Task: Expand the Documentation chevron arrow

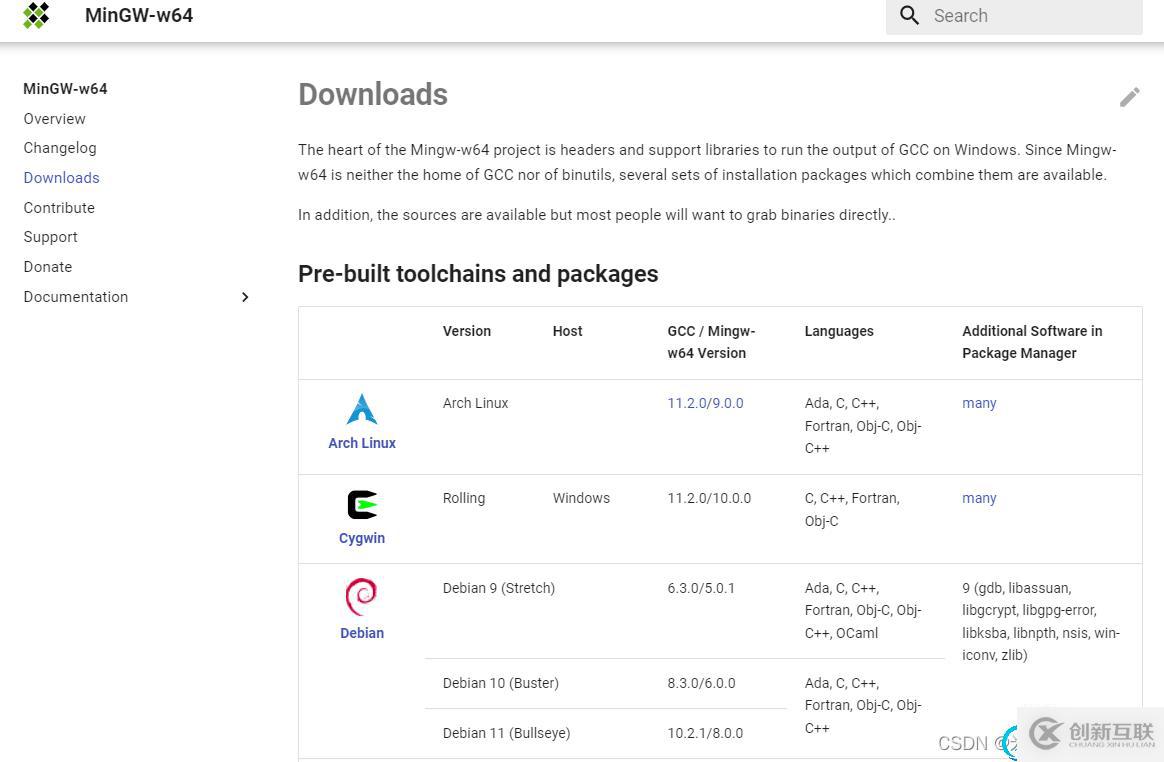Action: pos(245,297)
